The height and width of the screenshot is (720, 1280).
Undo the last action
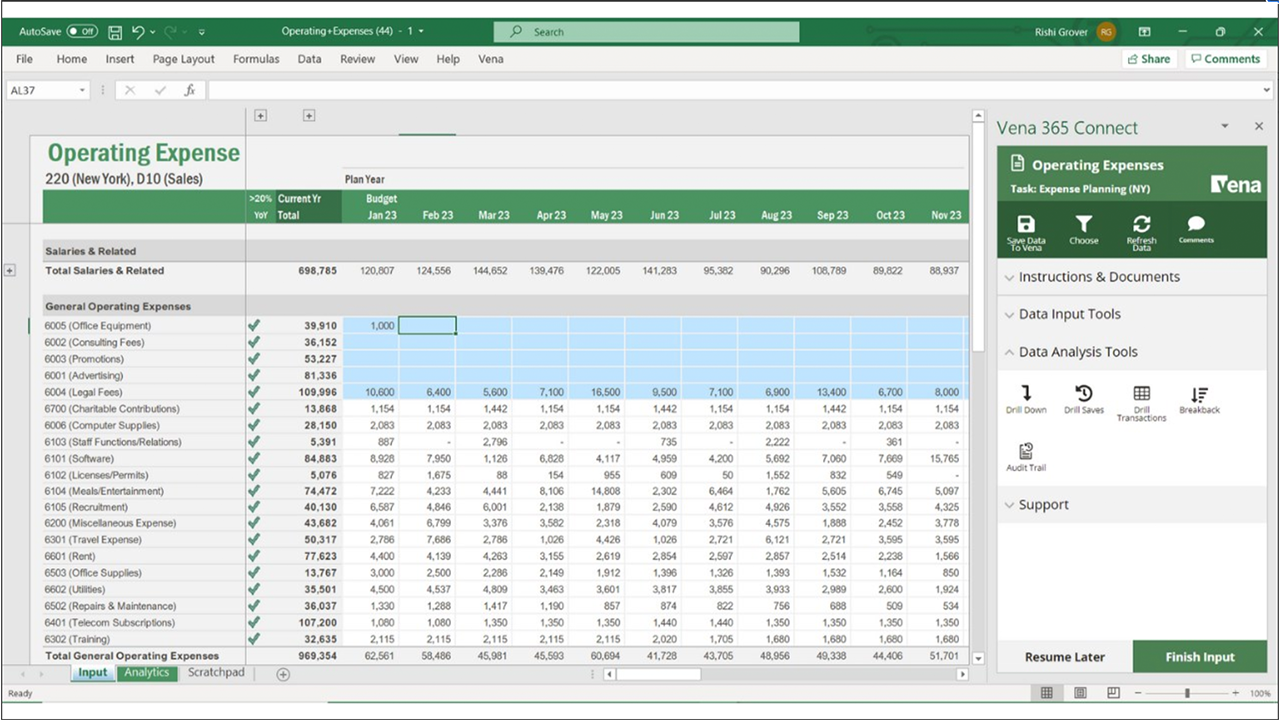[138, 32]
